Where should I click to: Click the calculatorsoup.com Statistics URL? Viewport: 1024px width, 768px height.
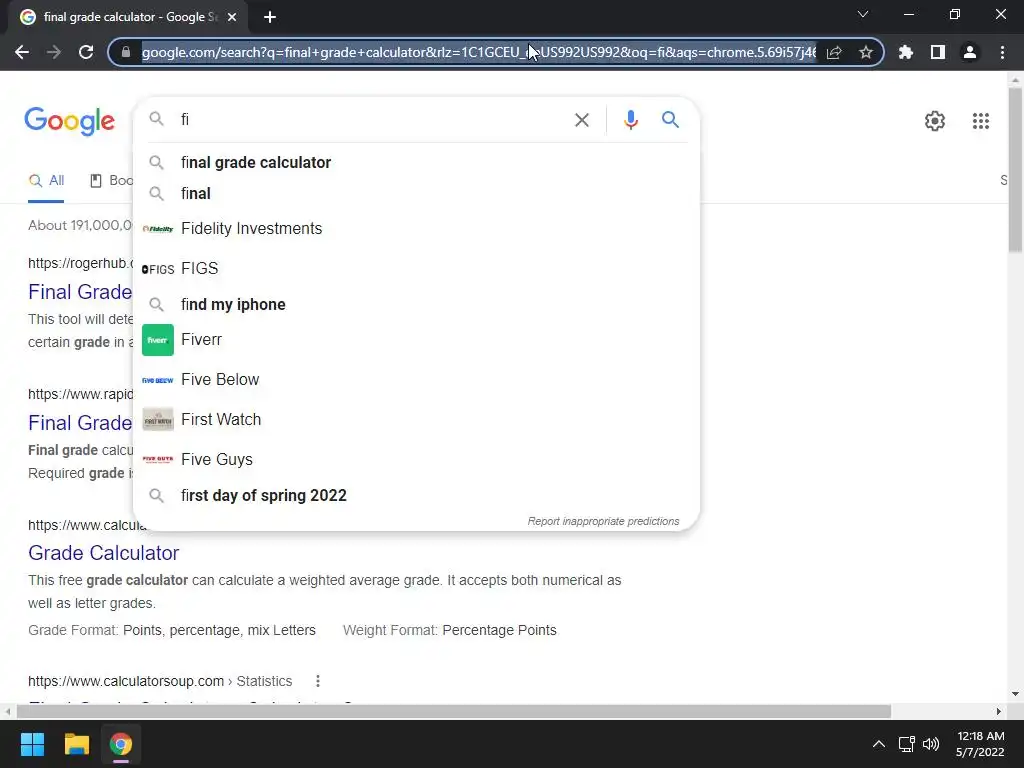[160, 681]
